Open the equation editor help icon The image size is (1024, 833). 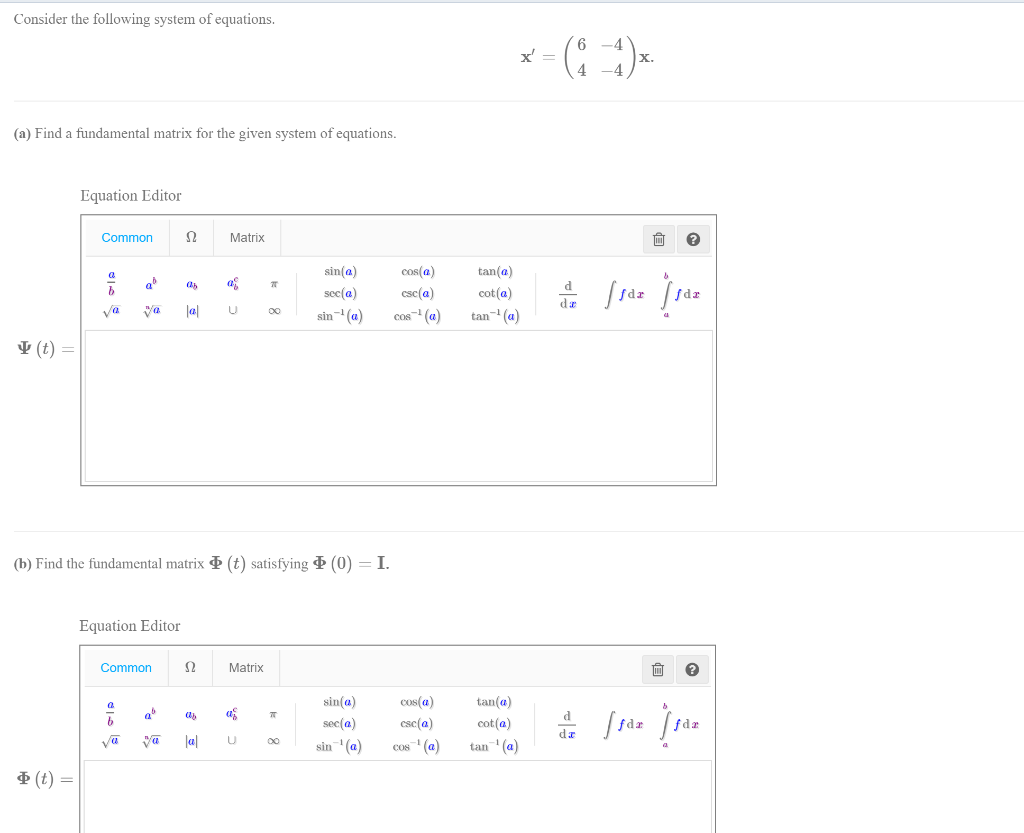coord(693,238)
